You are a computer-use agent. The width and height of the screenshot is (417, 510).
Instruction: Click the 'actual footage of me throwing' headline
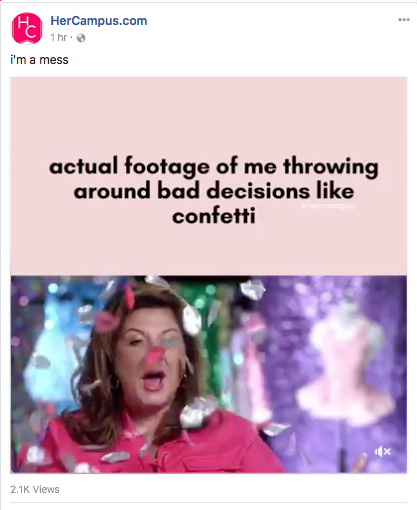point(214,166)
